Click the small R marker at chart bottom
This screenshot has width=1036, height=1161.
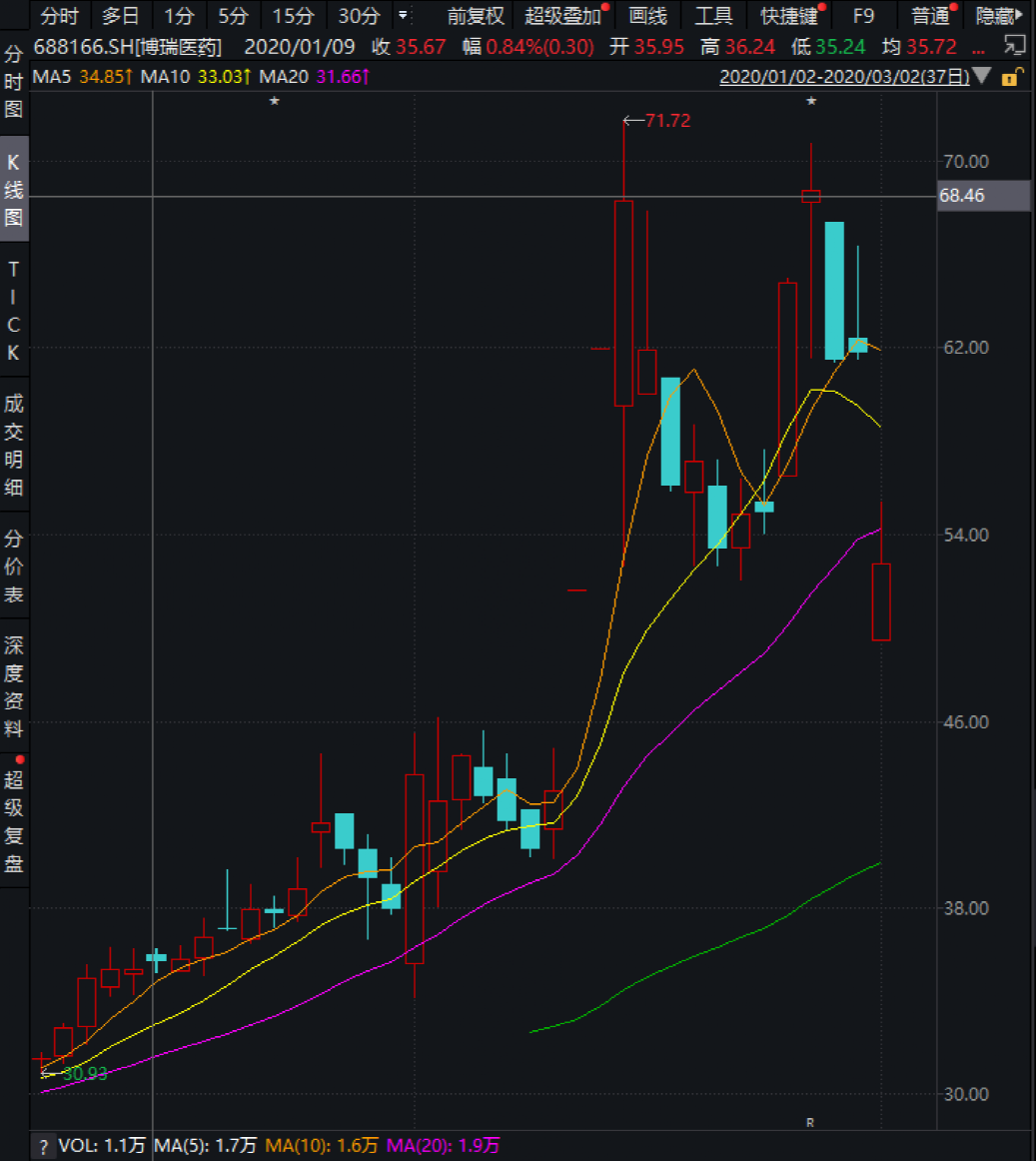tap(810, 1122)
